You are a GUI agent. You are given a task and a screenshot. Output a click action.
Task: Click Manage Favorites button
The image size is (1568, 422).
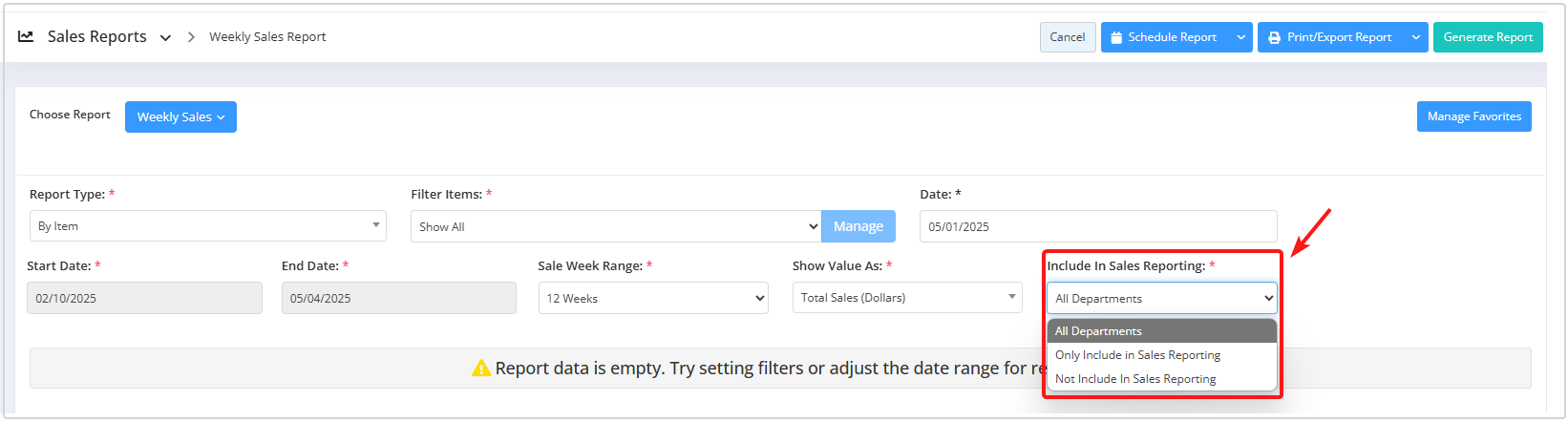(x=1473, y=116)
